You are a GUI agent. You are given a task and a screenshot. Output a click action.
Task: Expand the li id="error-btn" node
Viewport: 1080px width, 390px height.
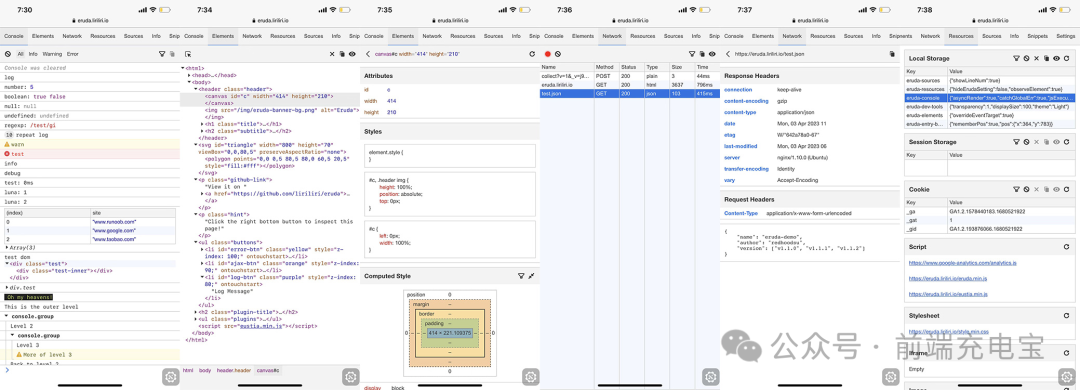point(202,249)
